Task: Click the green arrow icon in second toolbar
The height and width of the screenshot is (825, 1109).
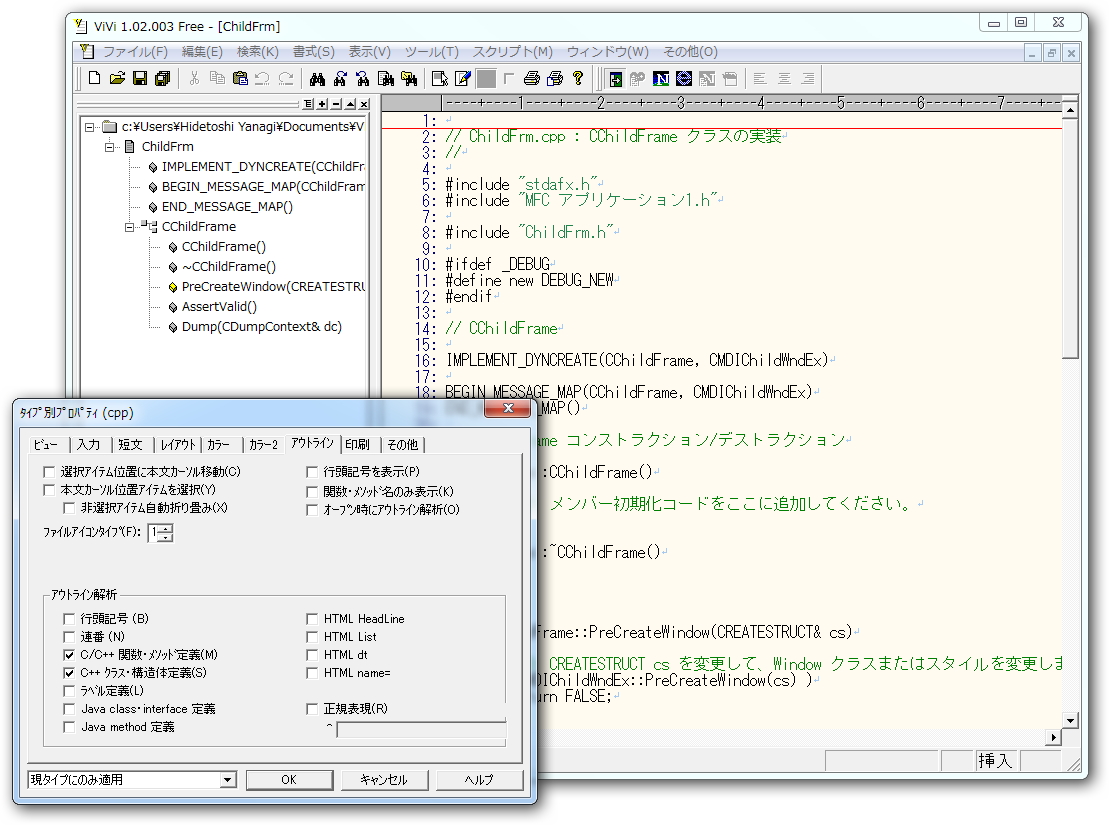Action: 615,79
